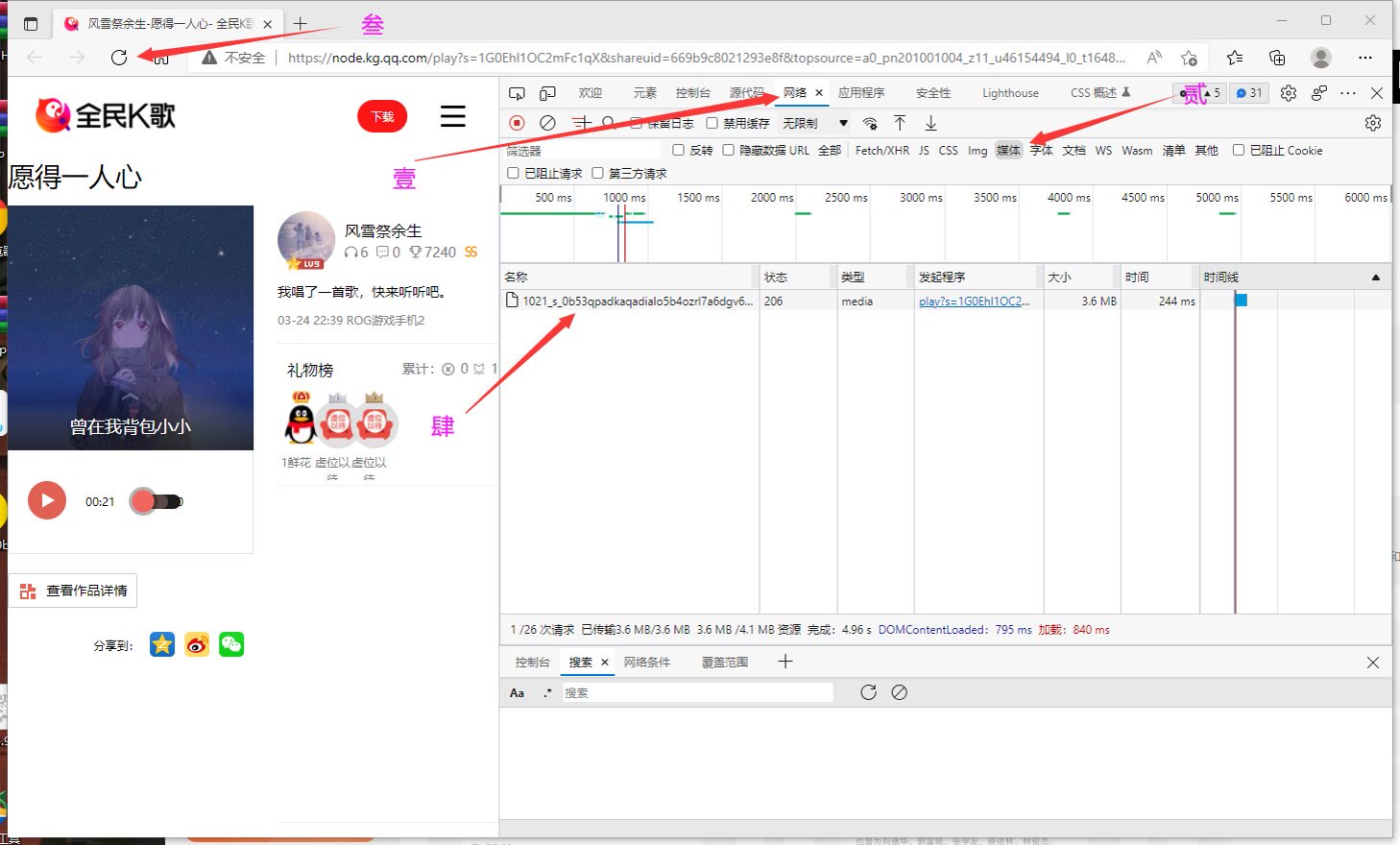Open the CSS 概述 tab

tap(1099, 93)
